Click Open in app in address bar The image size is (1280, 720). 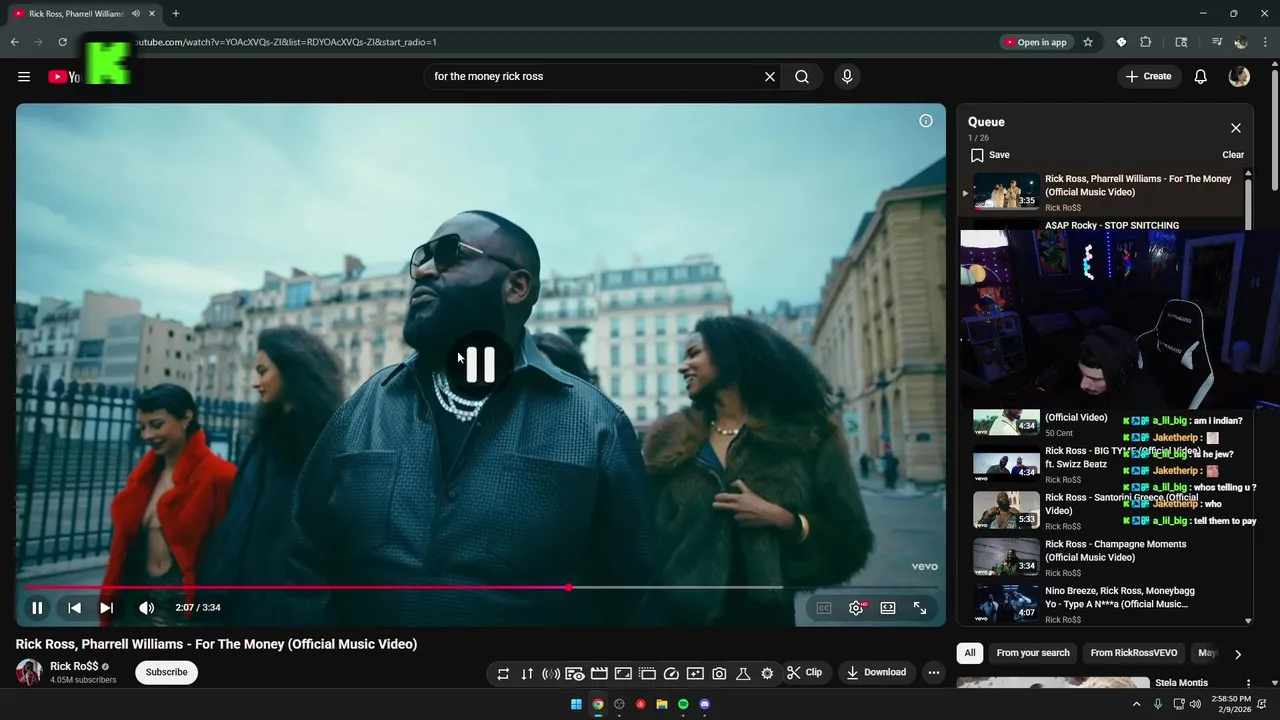pos(1036,42)
